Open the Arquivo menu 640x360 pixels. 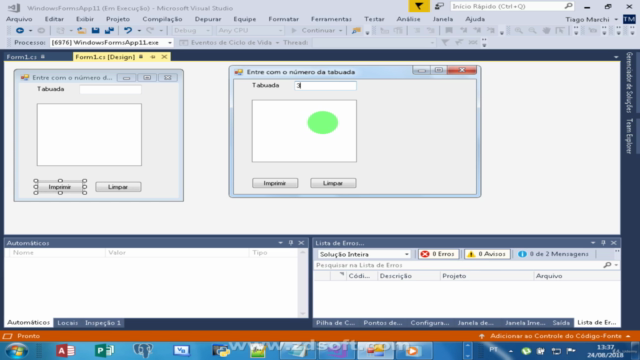19,19
